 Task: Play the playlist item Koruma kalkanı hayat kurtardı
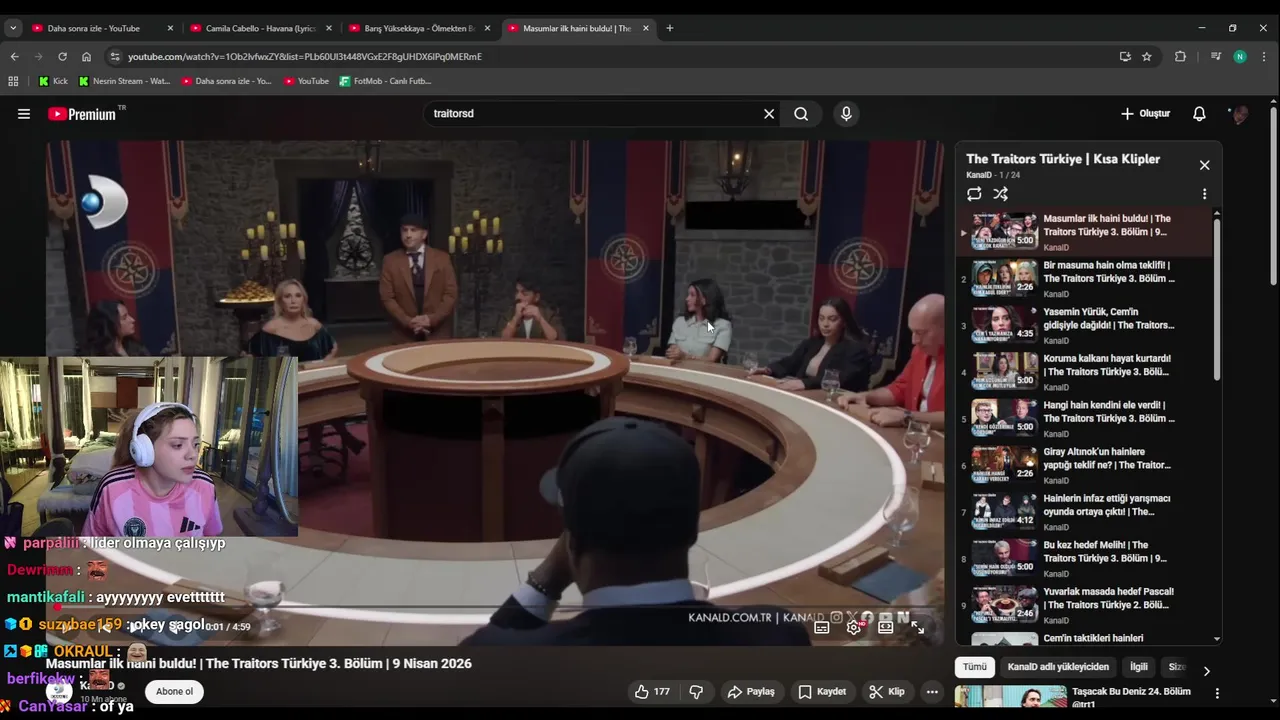tap(1085, 372)
